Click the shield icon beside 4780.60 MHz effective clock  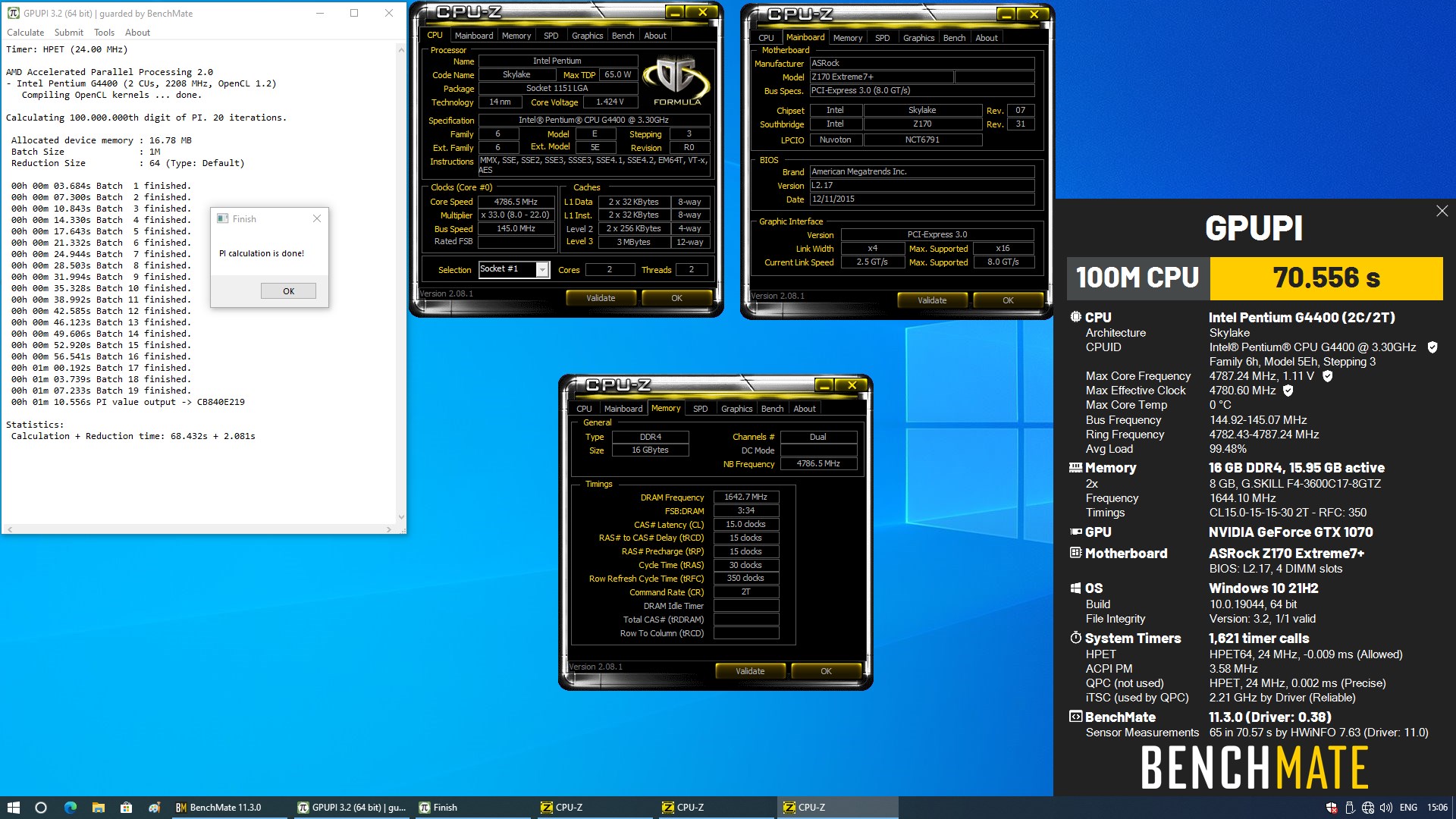pos(1288,391)
